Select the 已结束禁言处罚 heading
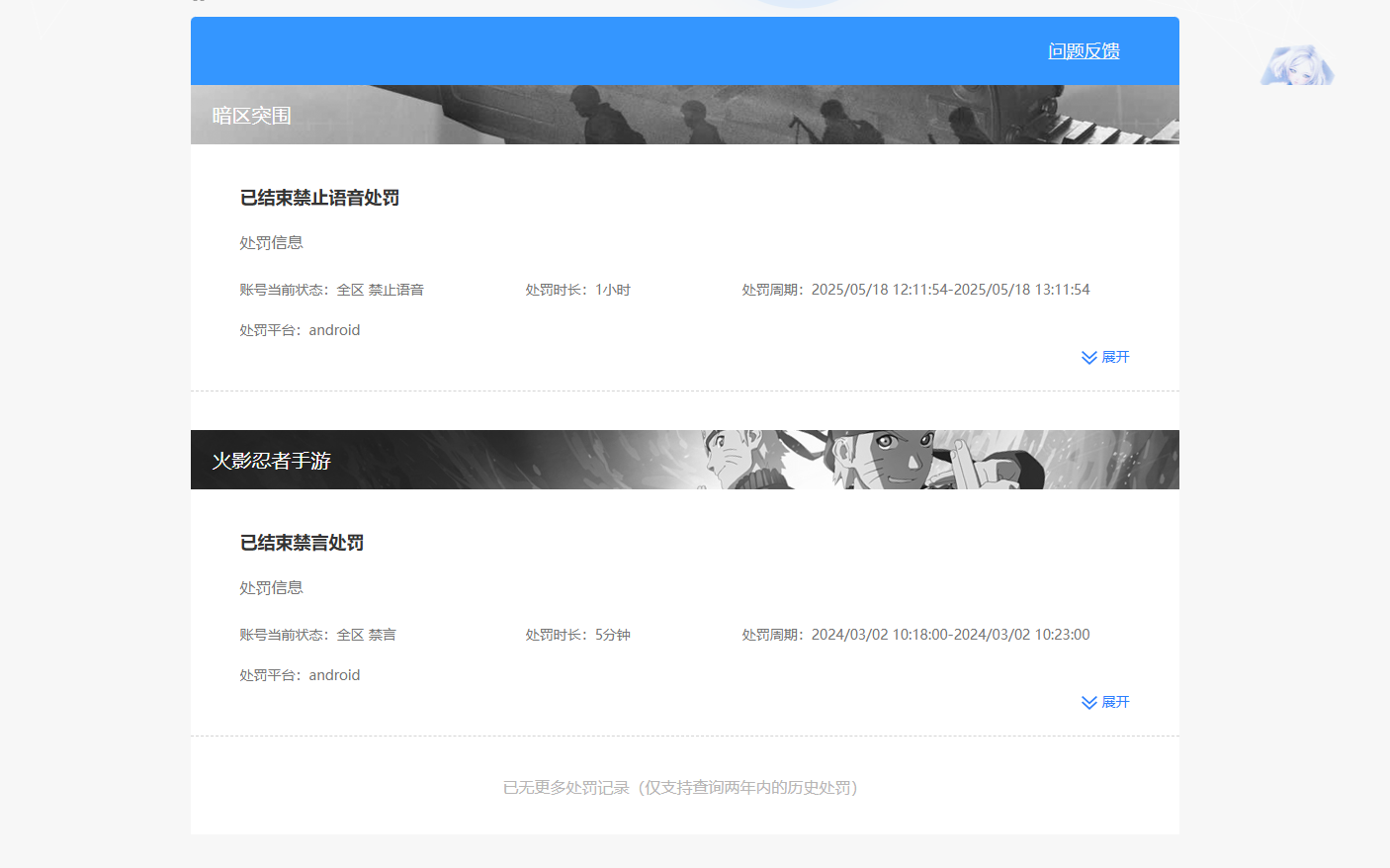 coord(302,543)
